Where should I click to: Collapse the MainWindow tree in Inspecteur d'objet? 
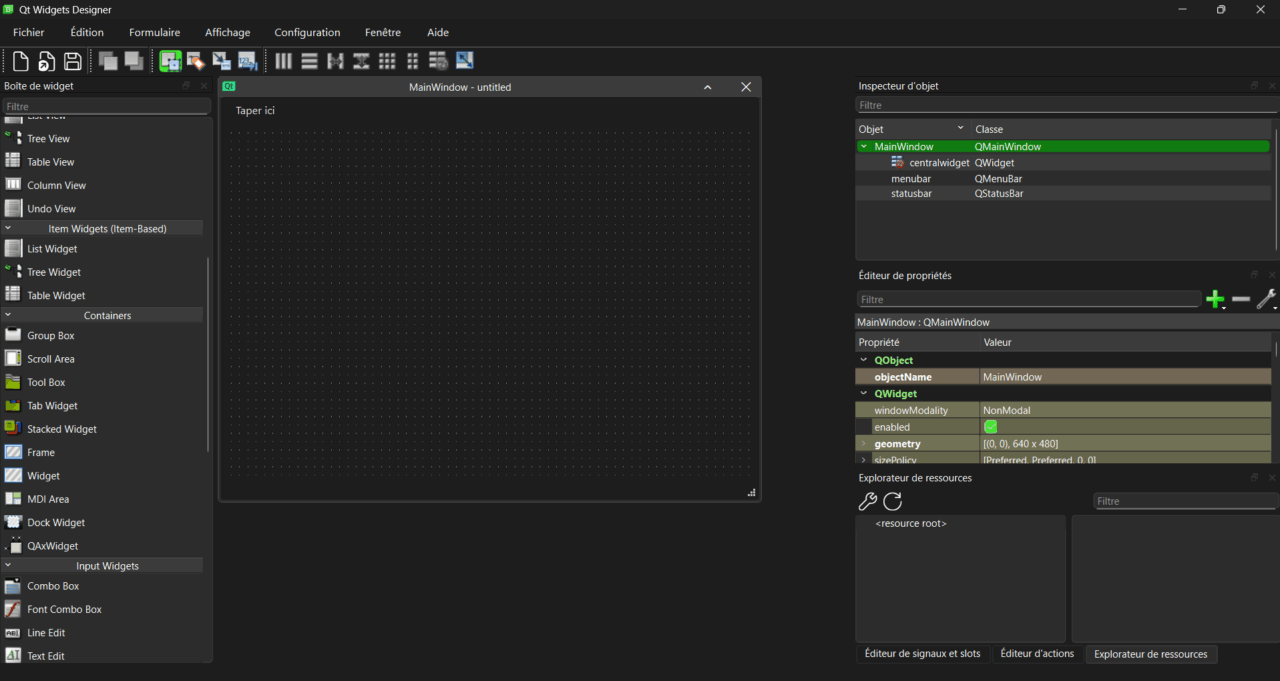pyautogui.click(x=863, y=146)
